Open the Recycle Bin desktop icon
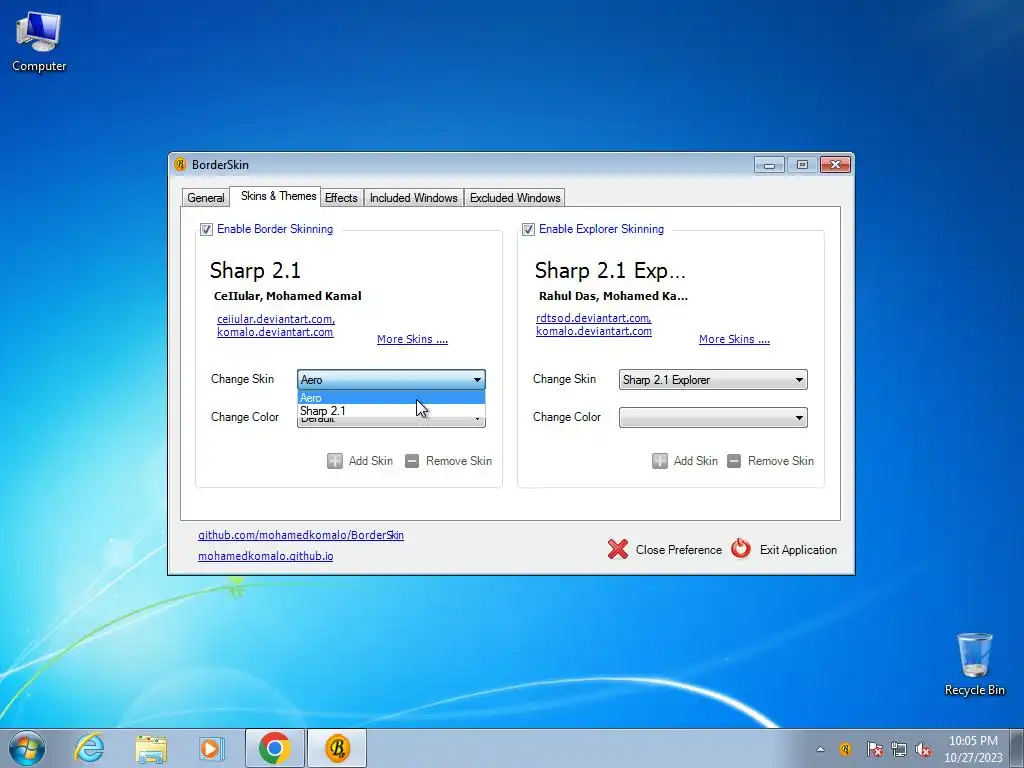This screenshot has width=1024, height=768. tap(974, 664)
